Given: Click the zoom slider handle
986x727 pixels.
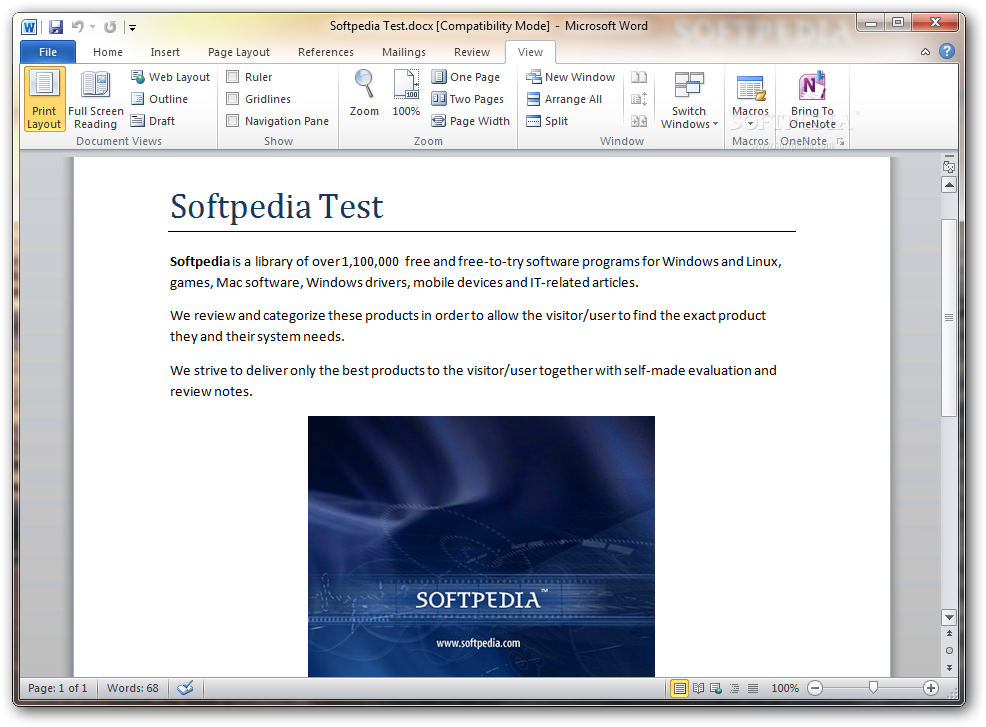Looking at the screenshot, I should coord(873,688).
